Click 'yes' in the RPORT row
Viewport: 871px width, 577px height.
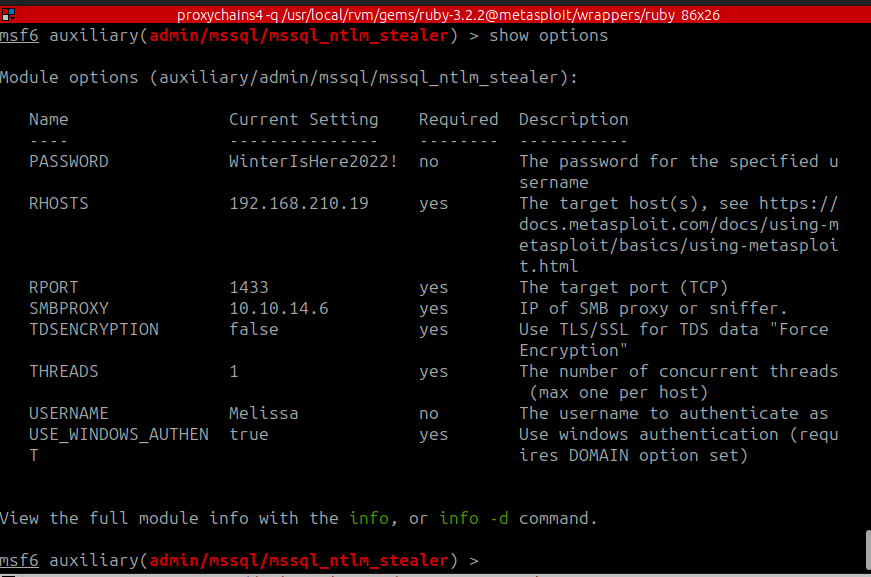click(434, 288)
